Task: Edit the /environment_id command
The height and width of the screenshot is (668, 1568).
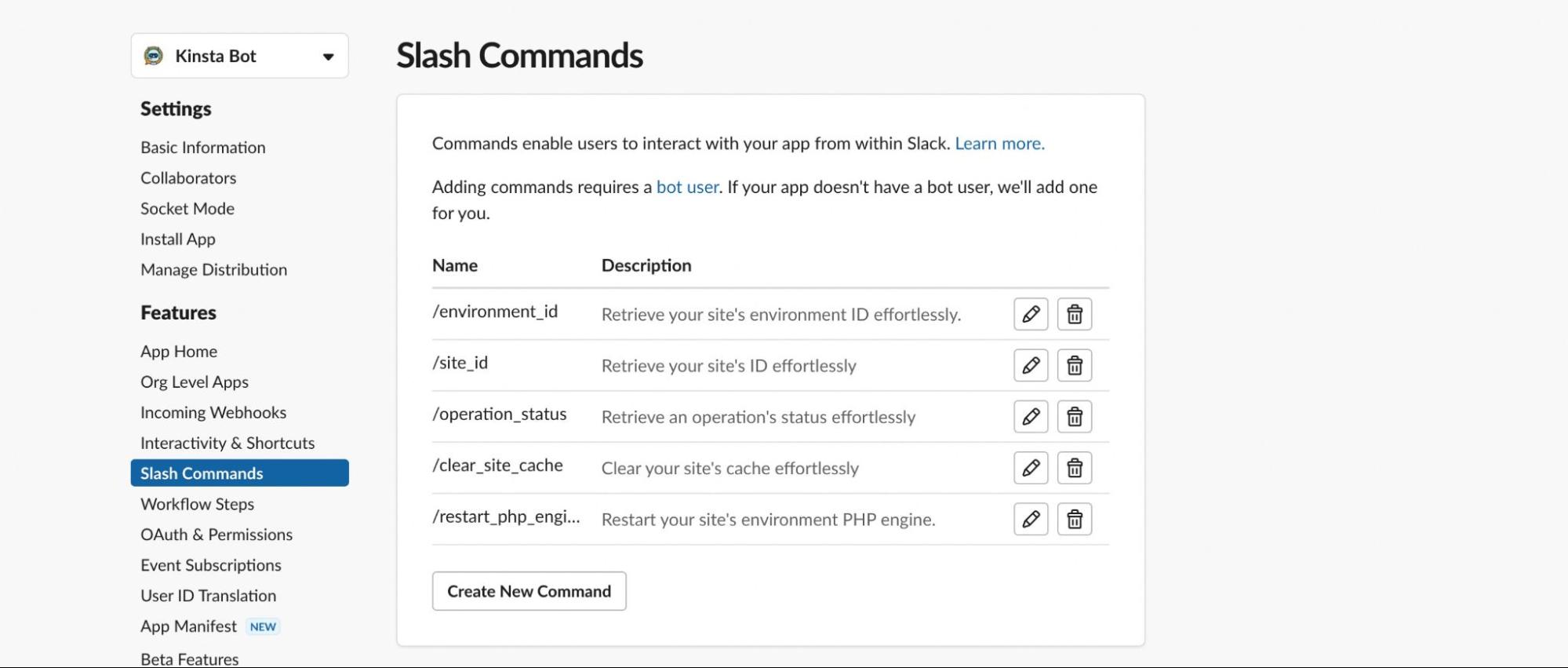Action: (x=1031, y=314)
